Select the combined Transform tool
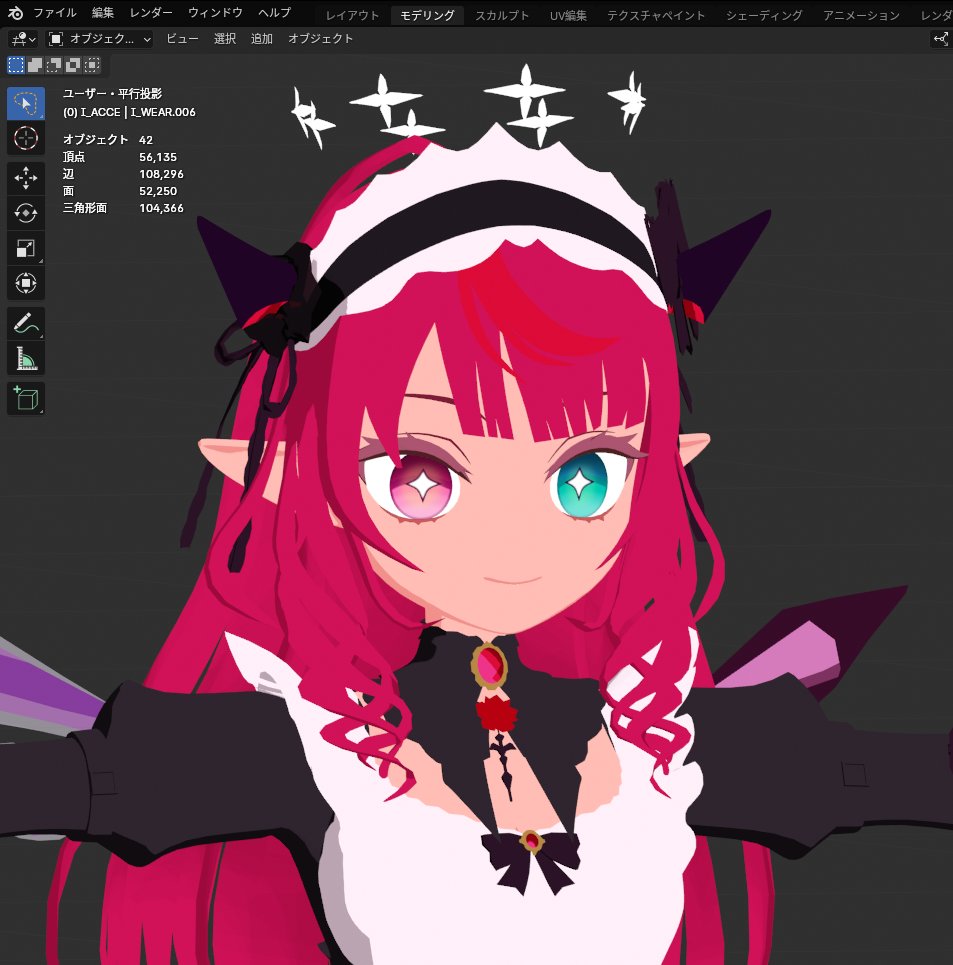 pyautogui.click(x=26, y=284)
